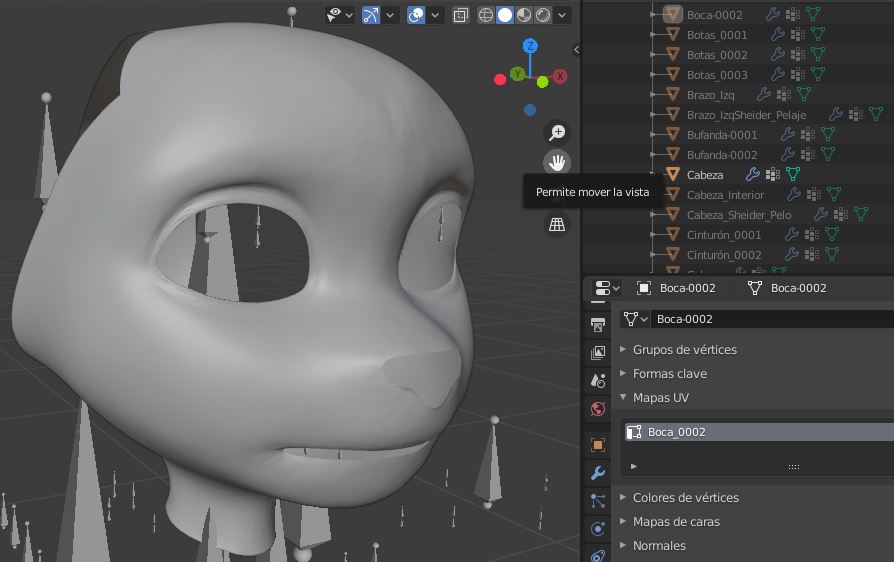894x562 pixels.
Task: Open the gizmo options dropdown
Action: point(390,15)
